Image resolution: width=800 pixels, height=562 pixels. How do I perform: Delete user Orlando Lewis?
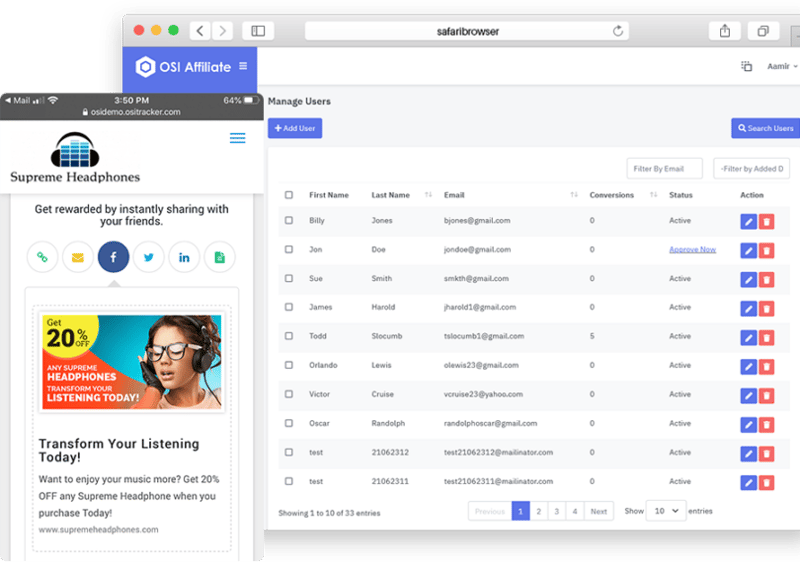tap(766, 367)
